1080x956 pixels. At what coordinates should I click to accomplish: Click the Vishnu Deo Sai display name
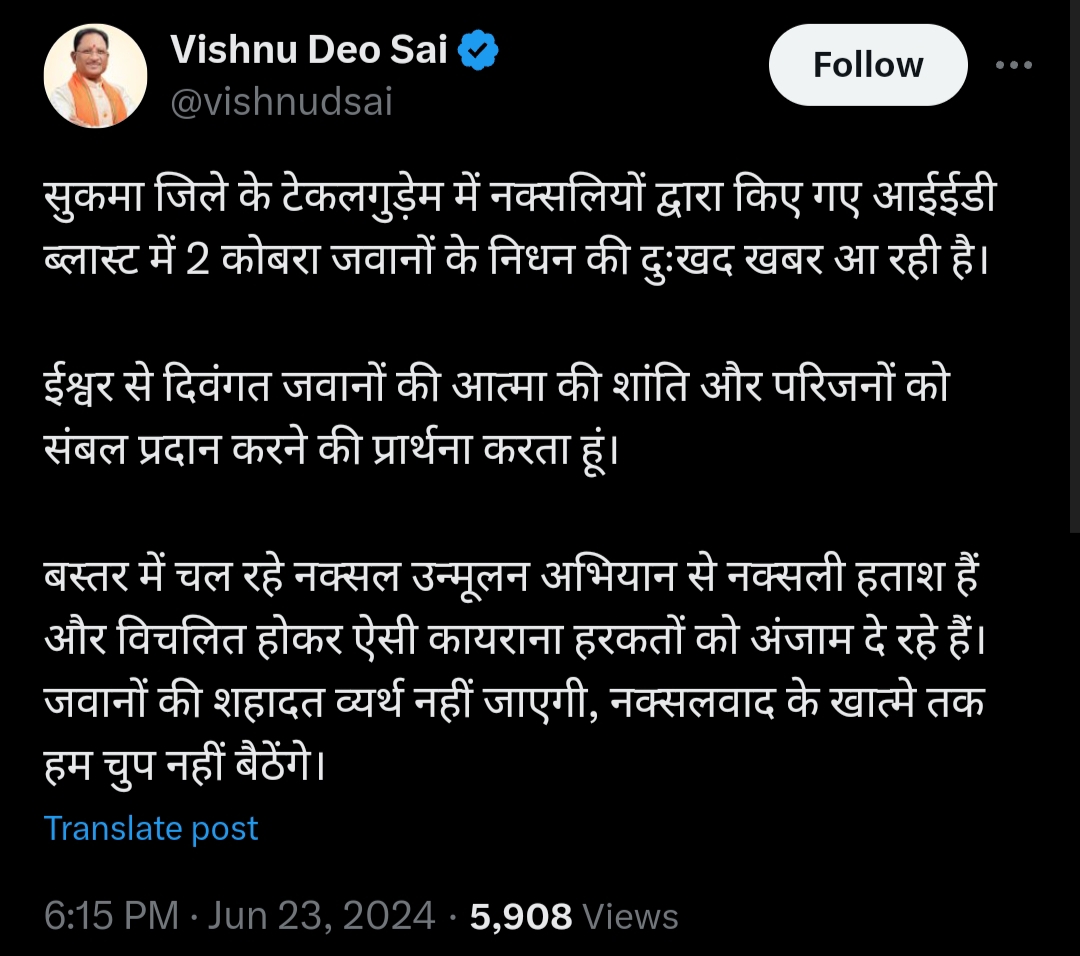click(x=310, y=50)
